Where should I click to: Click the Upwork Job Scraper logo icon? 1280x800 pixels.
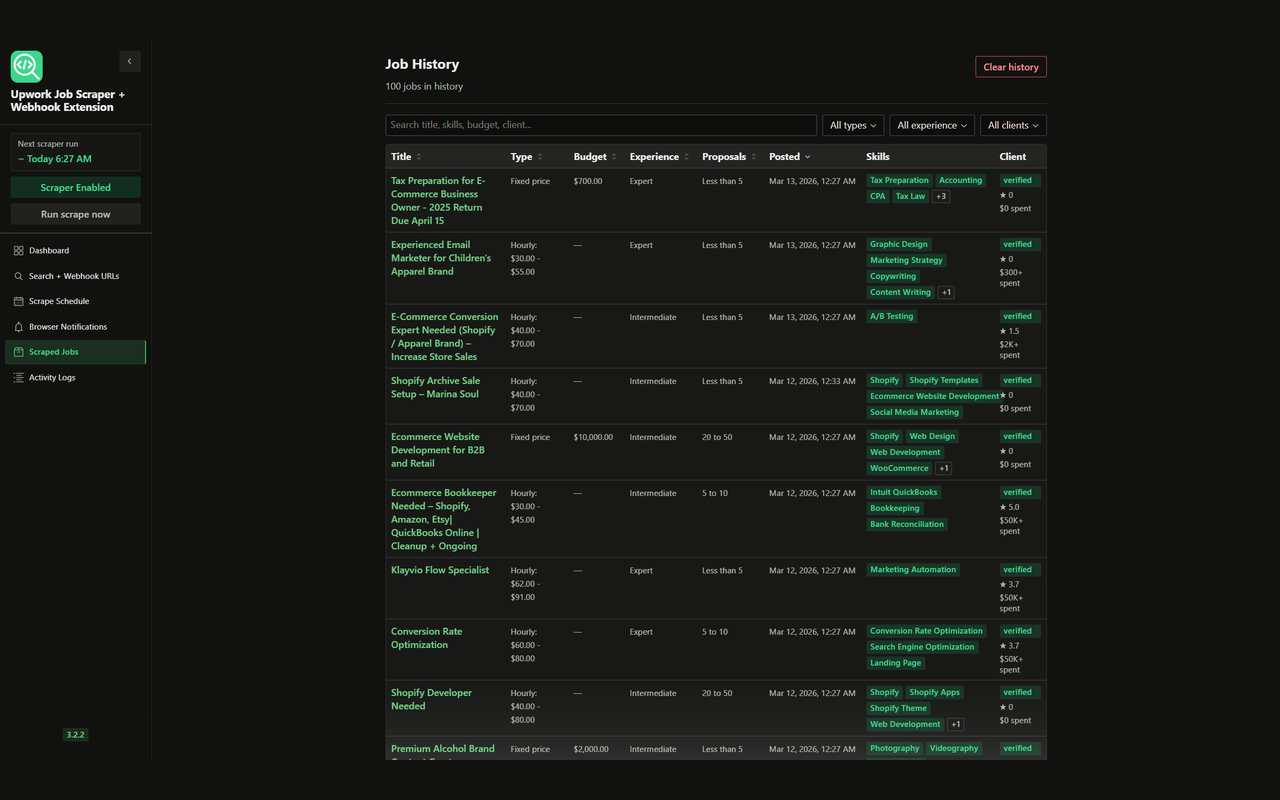27,67
